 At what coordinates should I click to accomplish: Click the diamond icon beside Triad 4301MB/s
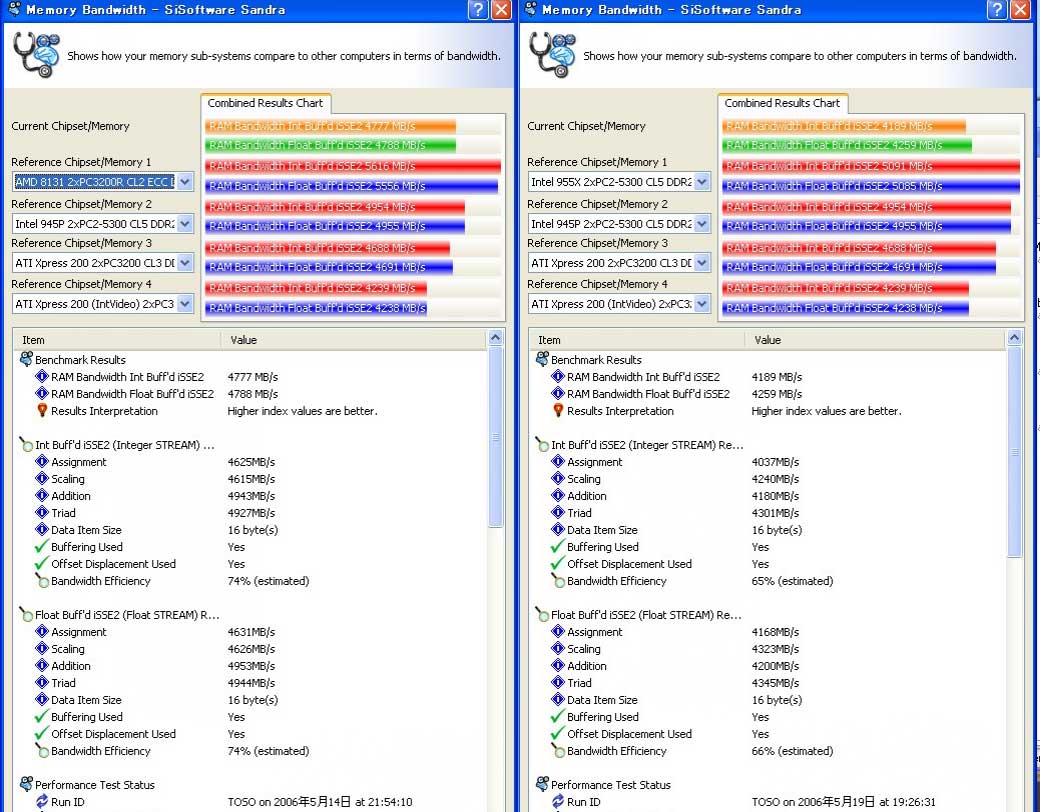(x=558, y=513)
